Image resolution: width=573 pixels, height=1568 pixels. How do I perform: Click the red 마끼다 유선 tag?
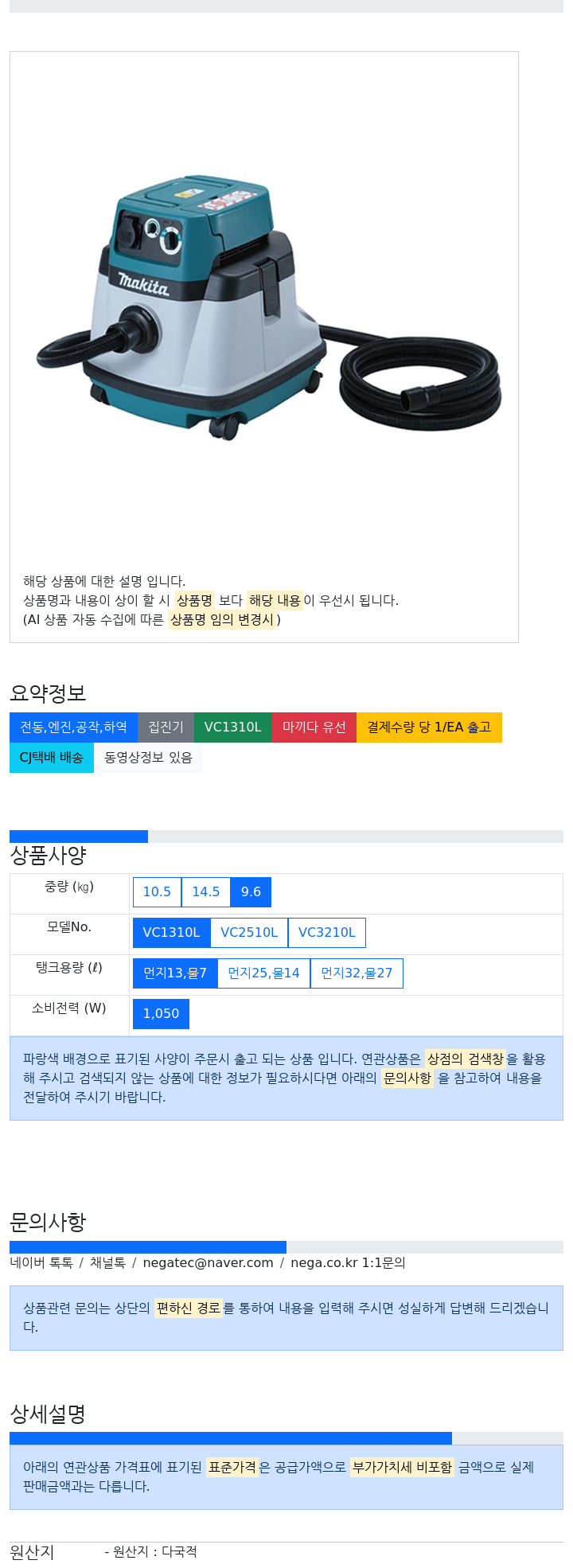click(x=314, y=727)
